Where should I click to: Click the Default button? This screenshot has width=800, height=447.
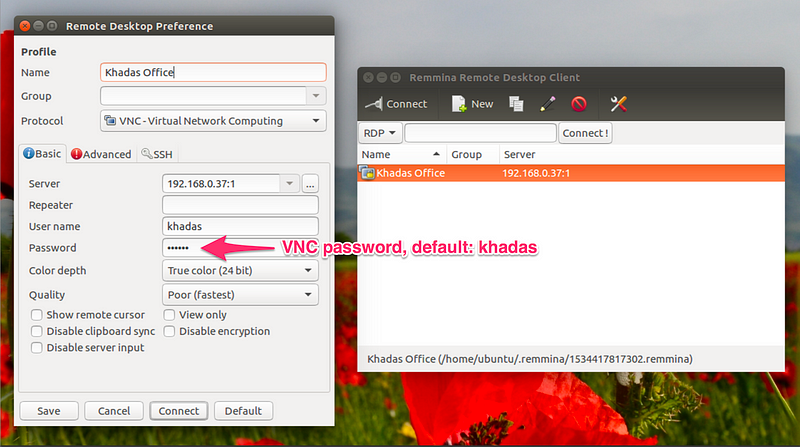coord(243,411)
